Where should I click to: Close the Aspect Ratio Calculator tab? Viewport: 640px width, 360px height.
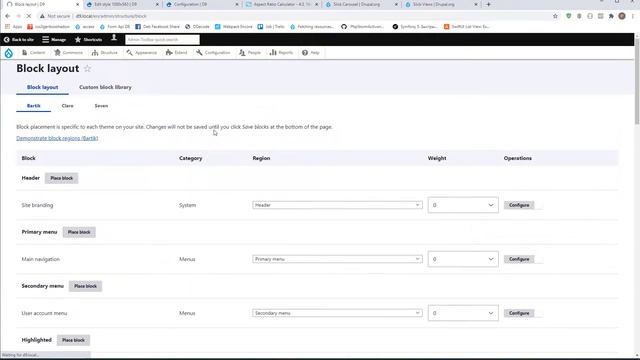coord(316,4)
